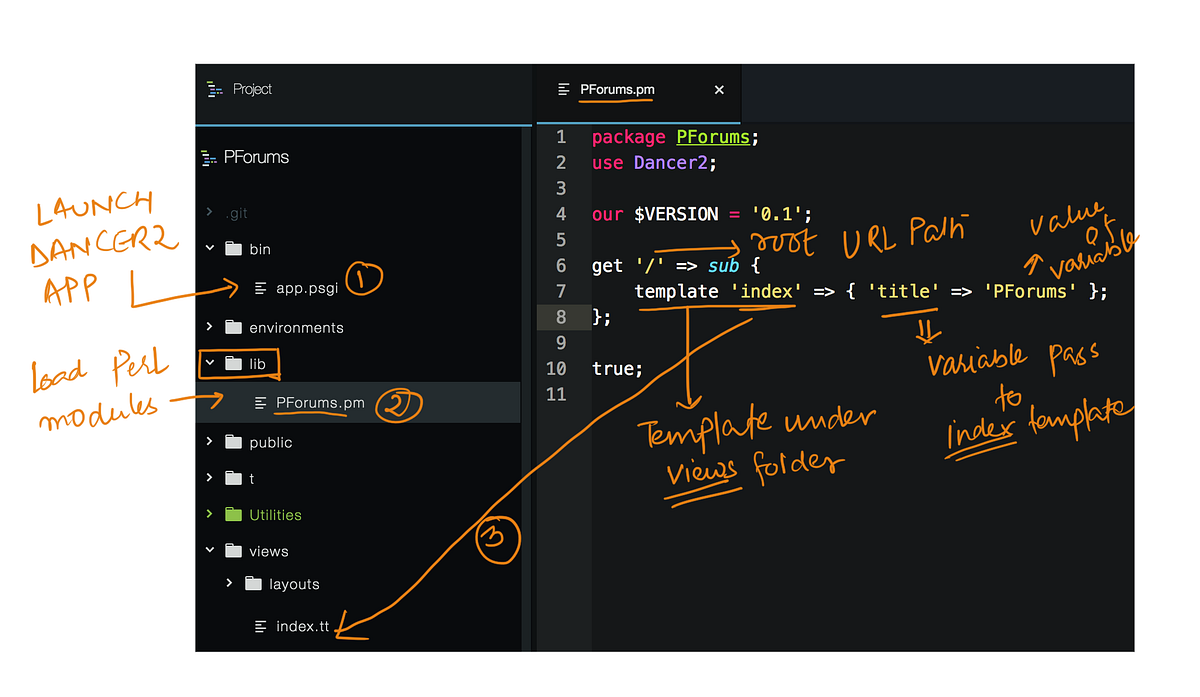1200x697 pixels.
Task: Close the PForums.pm tab
Action: 719,89
